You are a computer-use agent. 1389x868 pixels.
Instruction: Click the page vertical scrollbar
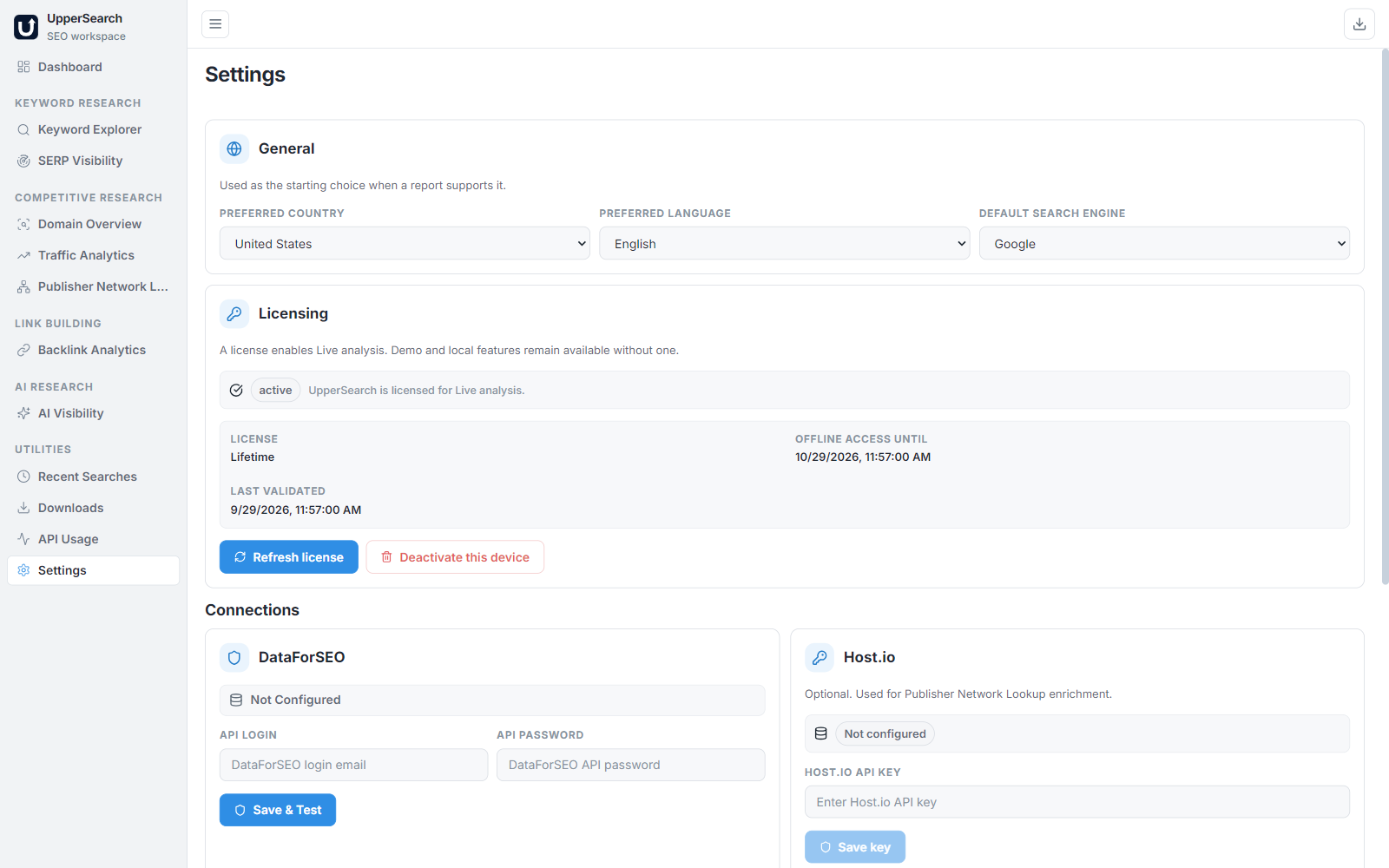1385,317
